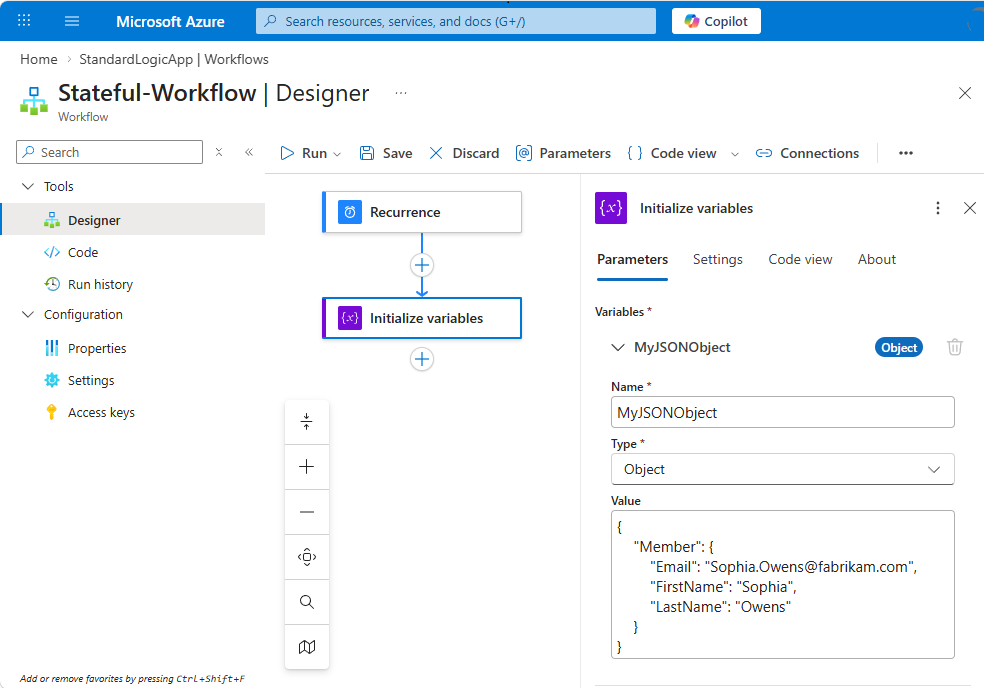
Task: Switch to the Parameters tab
Action: pyautogui.click(x=632, y=259)
